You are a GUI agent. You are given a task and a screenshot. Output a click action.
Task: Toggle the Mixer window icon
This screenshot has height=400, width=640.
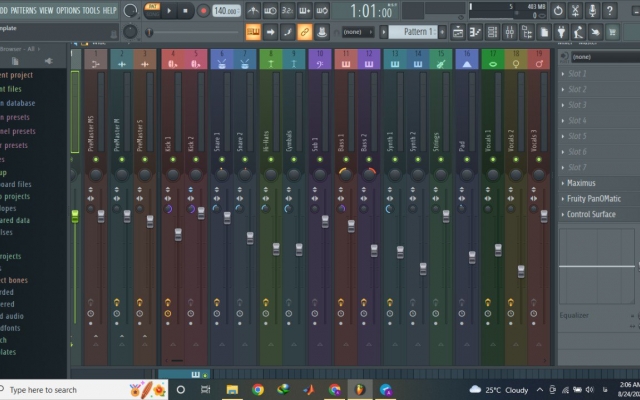[509, 32]
